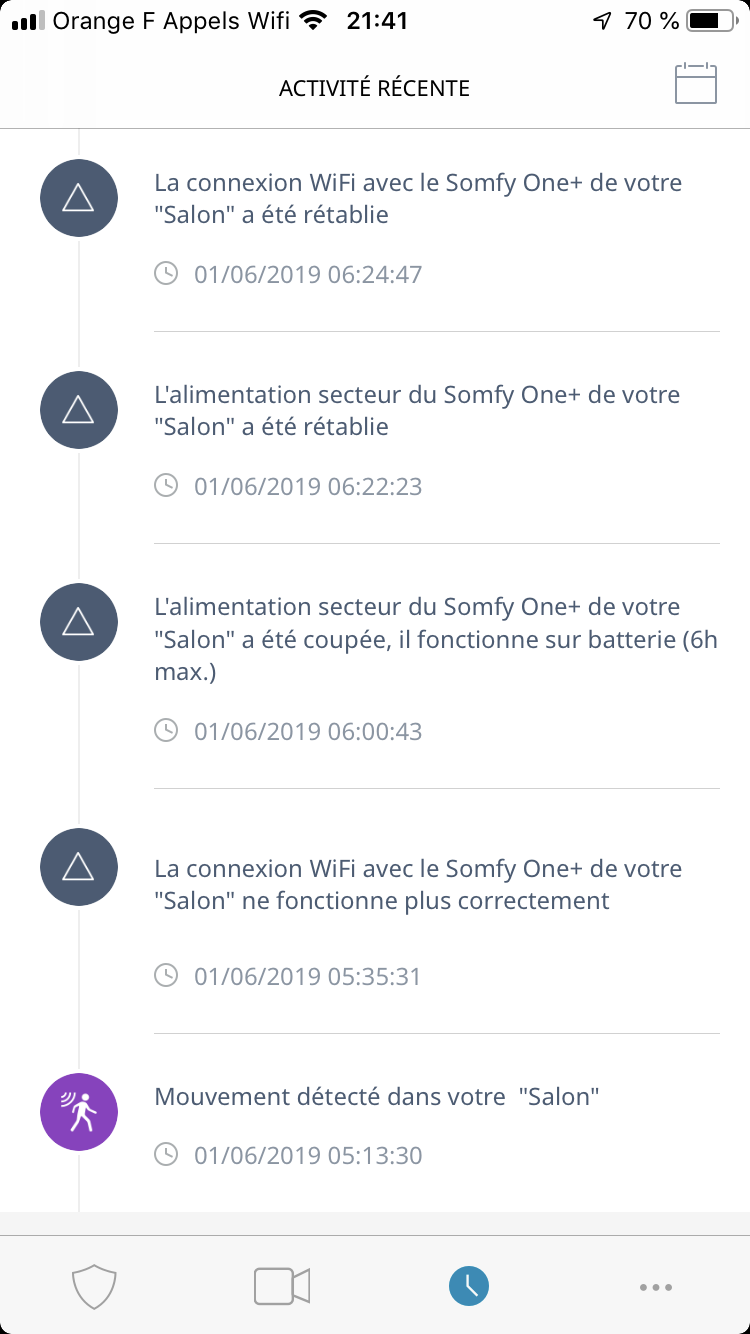Tap the triangle icon beside WiFi rétablie event

(x=79, y=198)
